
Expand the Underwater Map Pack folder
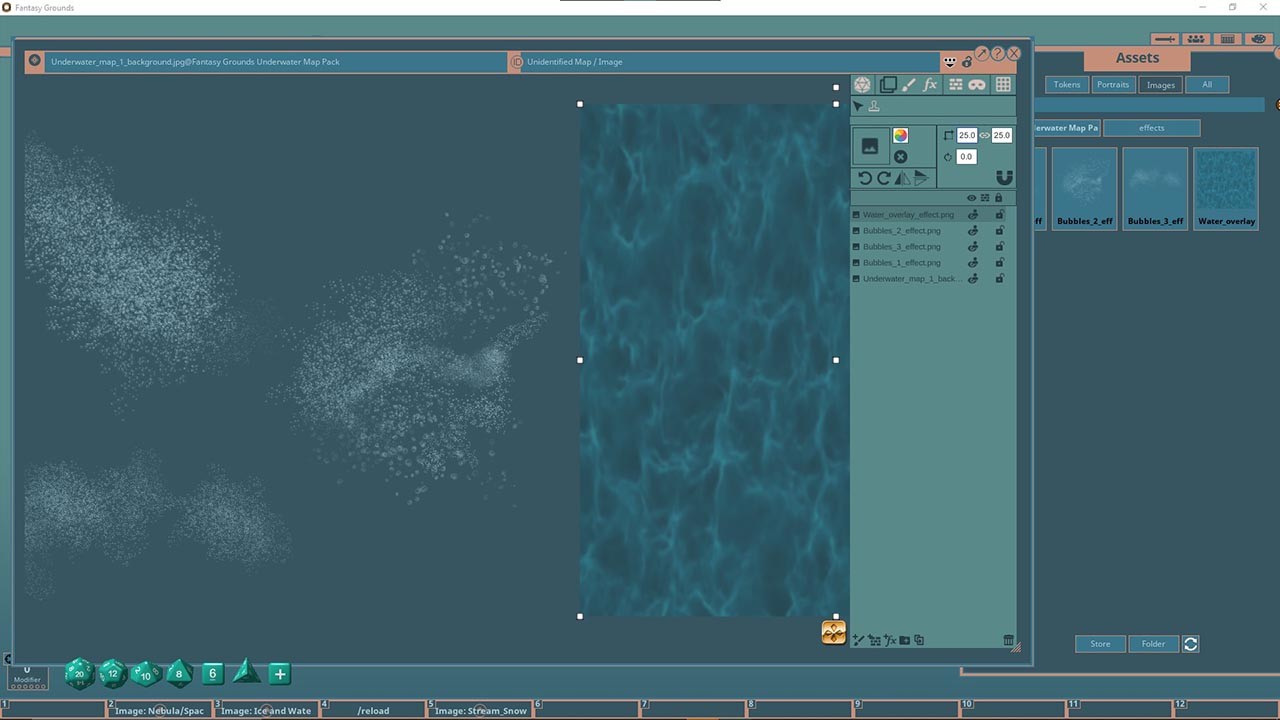pyautogui.click(x=1066, y=127)
